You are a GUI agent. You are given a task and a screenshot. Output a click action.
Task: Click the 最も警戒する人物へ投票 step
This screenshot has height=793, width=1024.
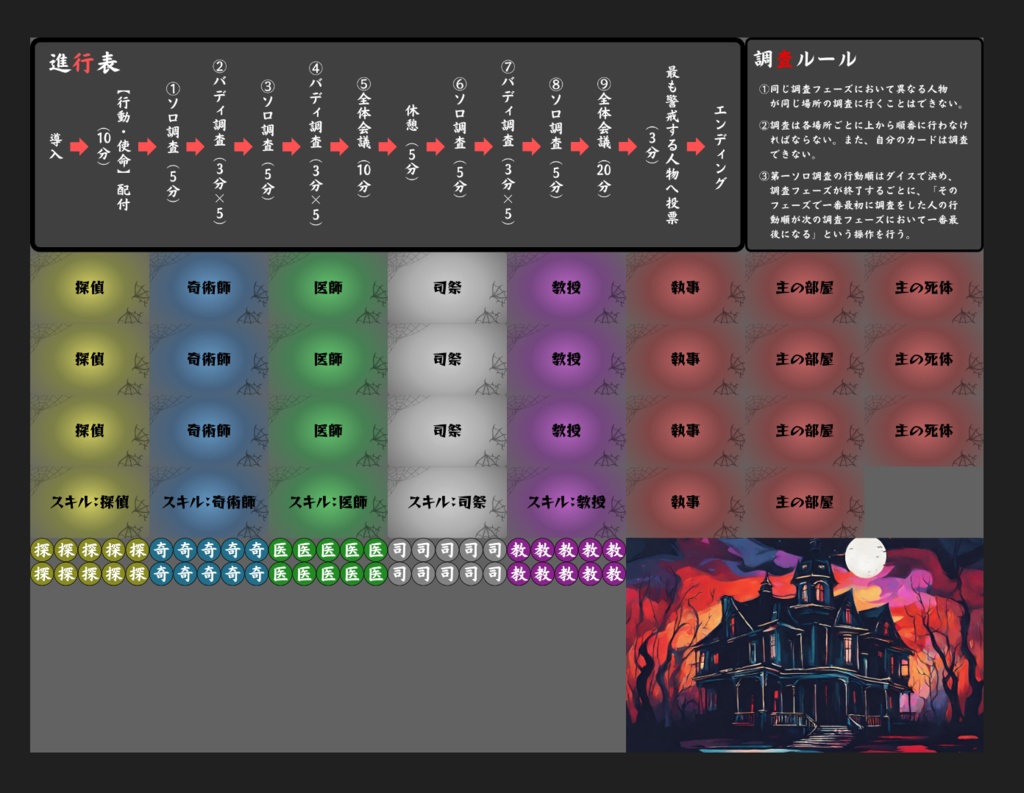coord(663,145)
